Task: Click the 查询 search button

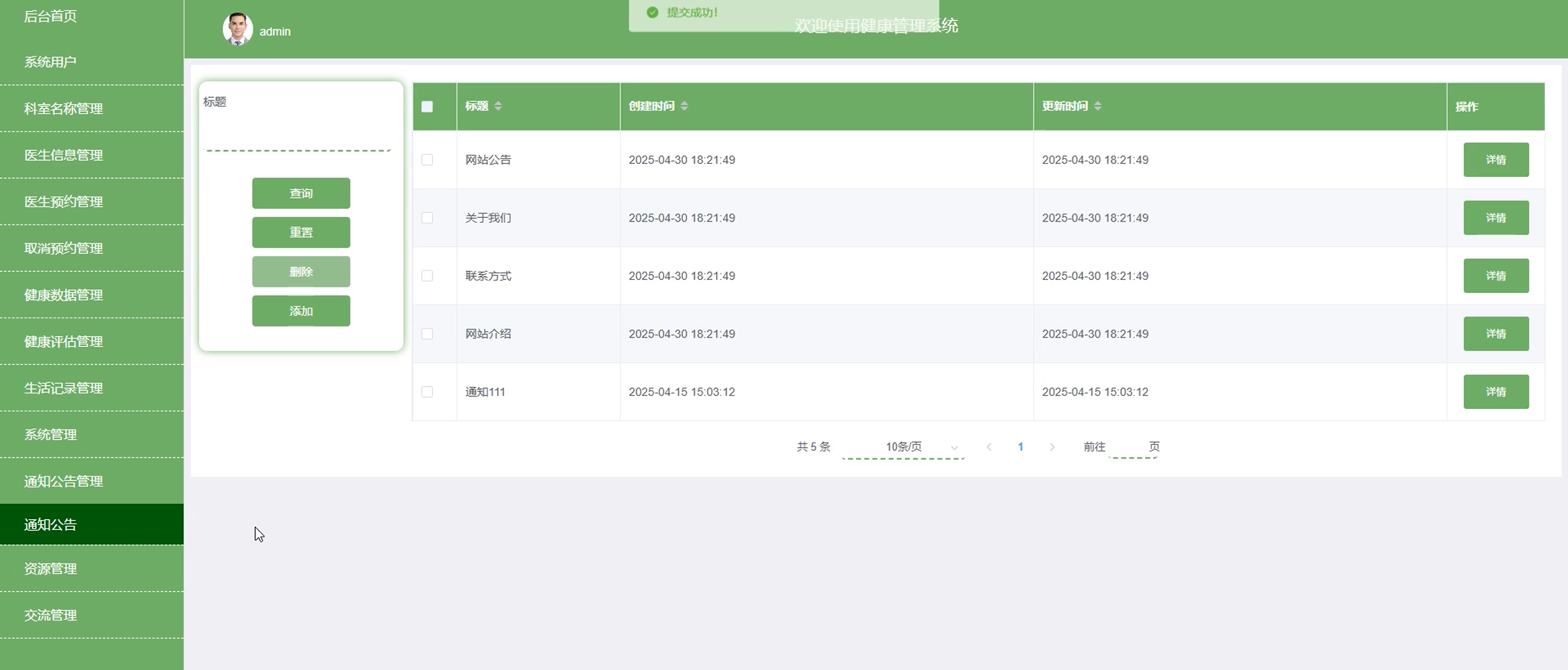Action: coord(301,193)
